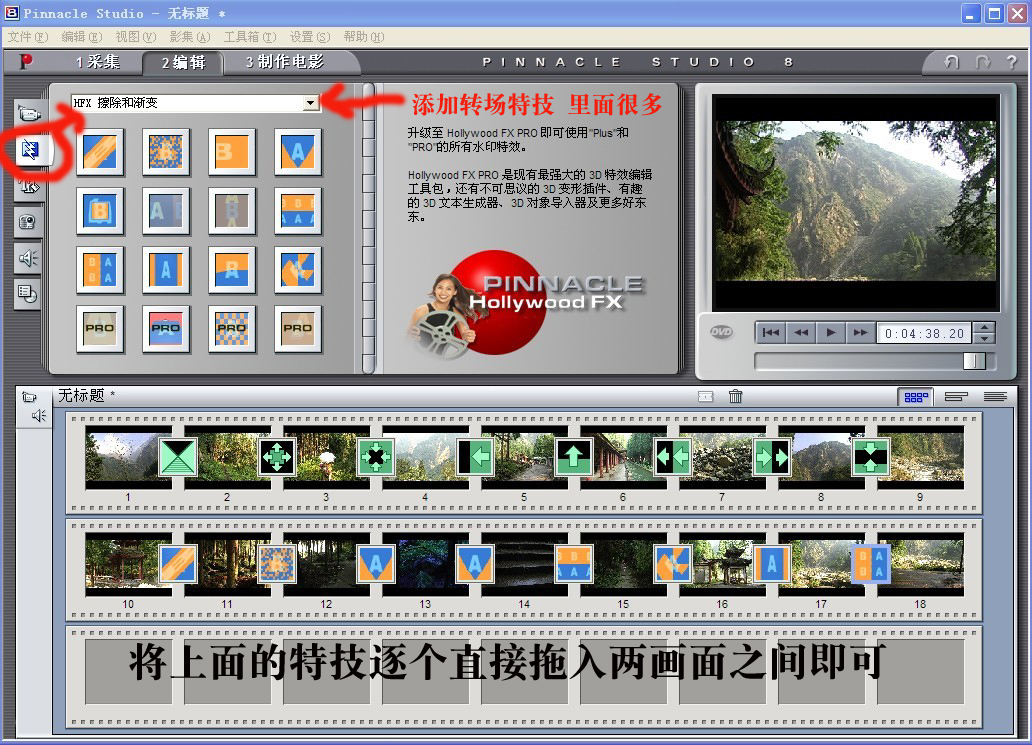This screenshot has height=745, width=1032.
Task: Play the preview video
Action: (x=831, y=332)
